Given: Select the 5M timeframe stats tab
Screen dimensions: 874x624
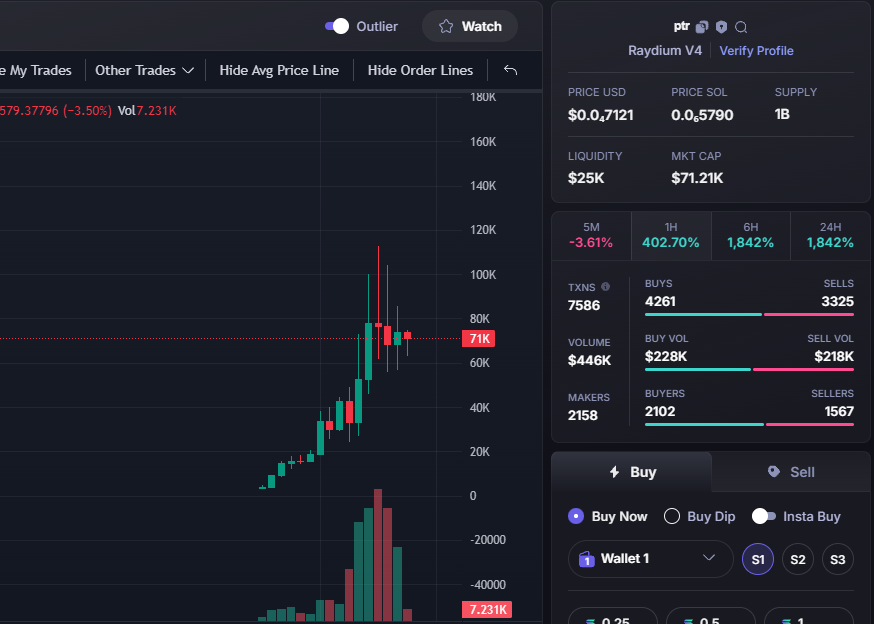Looking at the screenshot, I should (x=591, y=236).
